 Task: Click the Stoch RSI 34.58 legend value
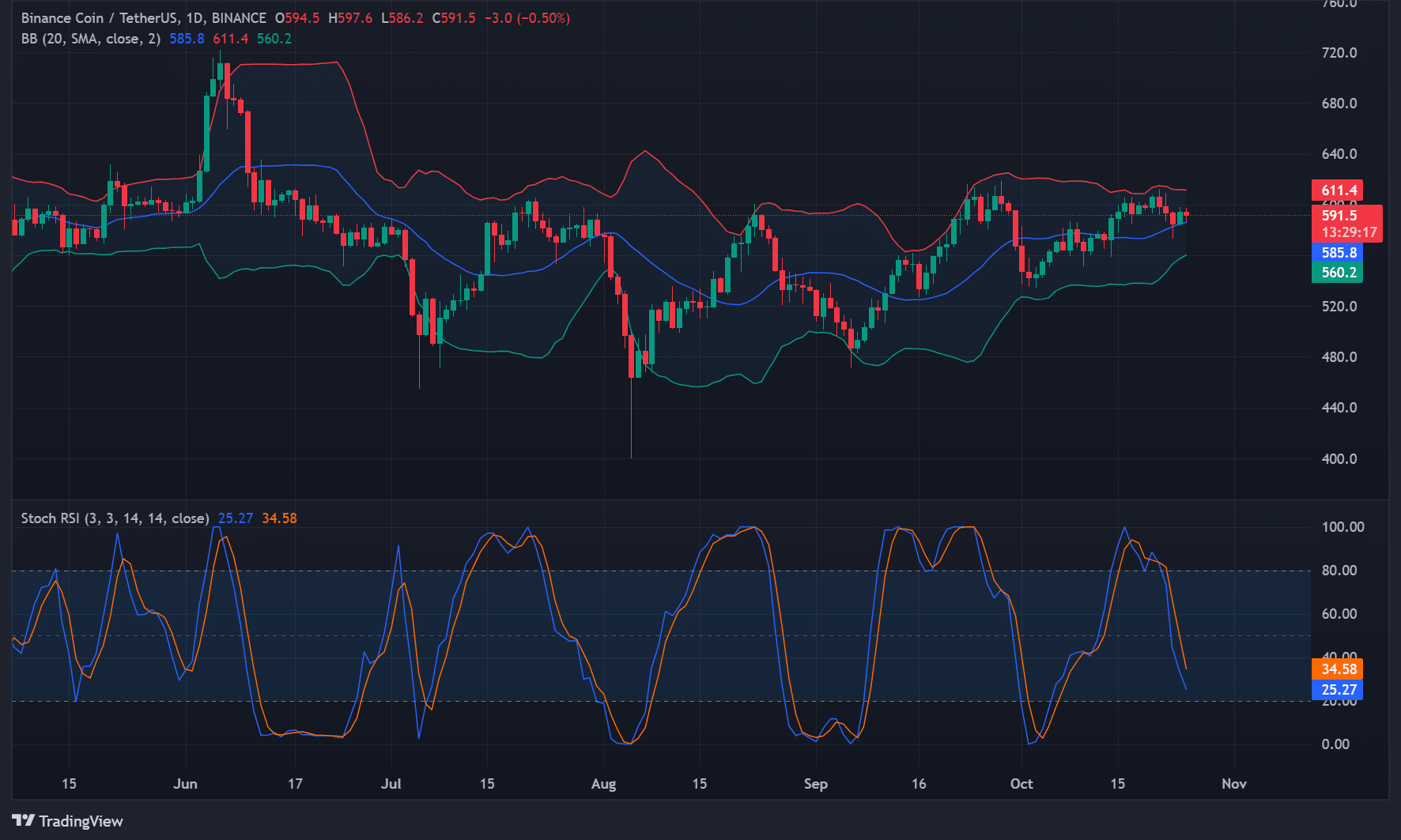(279, 518)
